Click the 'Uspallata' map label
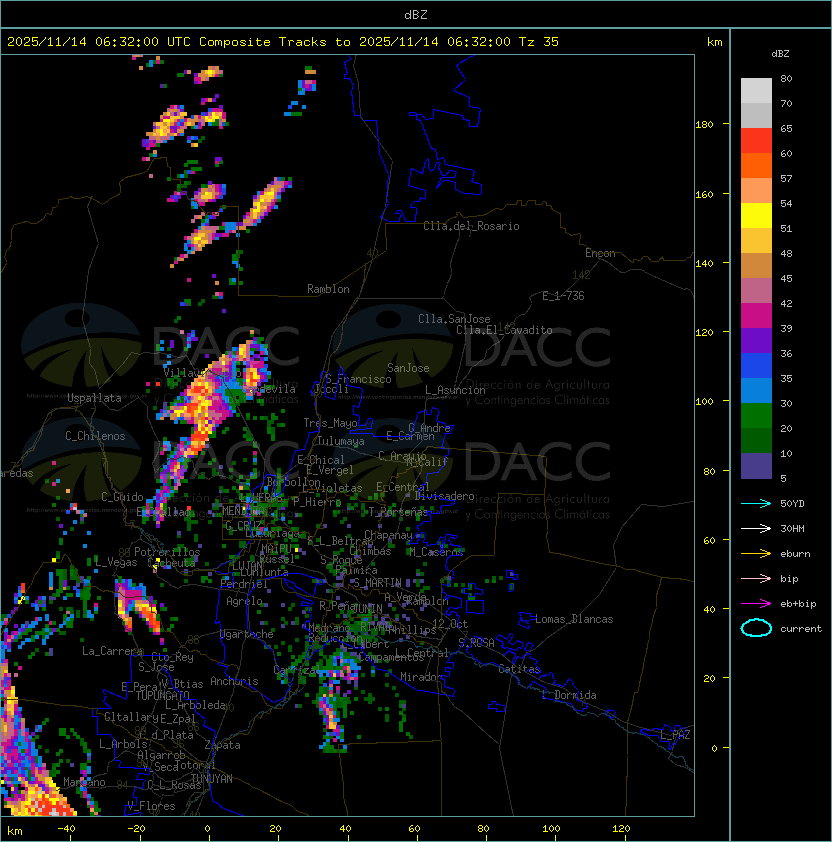This screenshot has height=842, width=832. coord(95,398)
